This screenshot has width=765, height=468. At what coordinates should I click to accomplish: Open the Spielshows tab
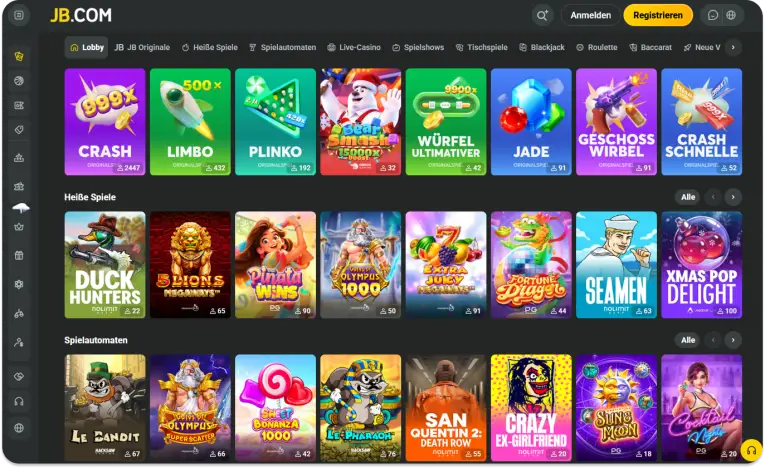418,47
